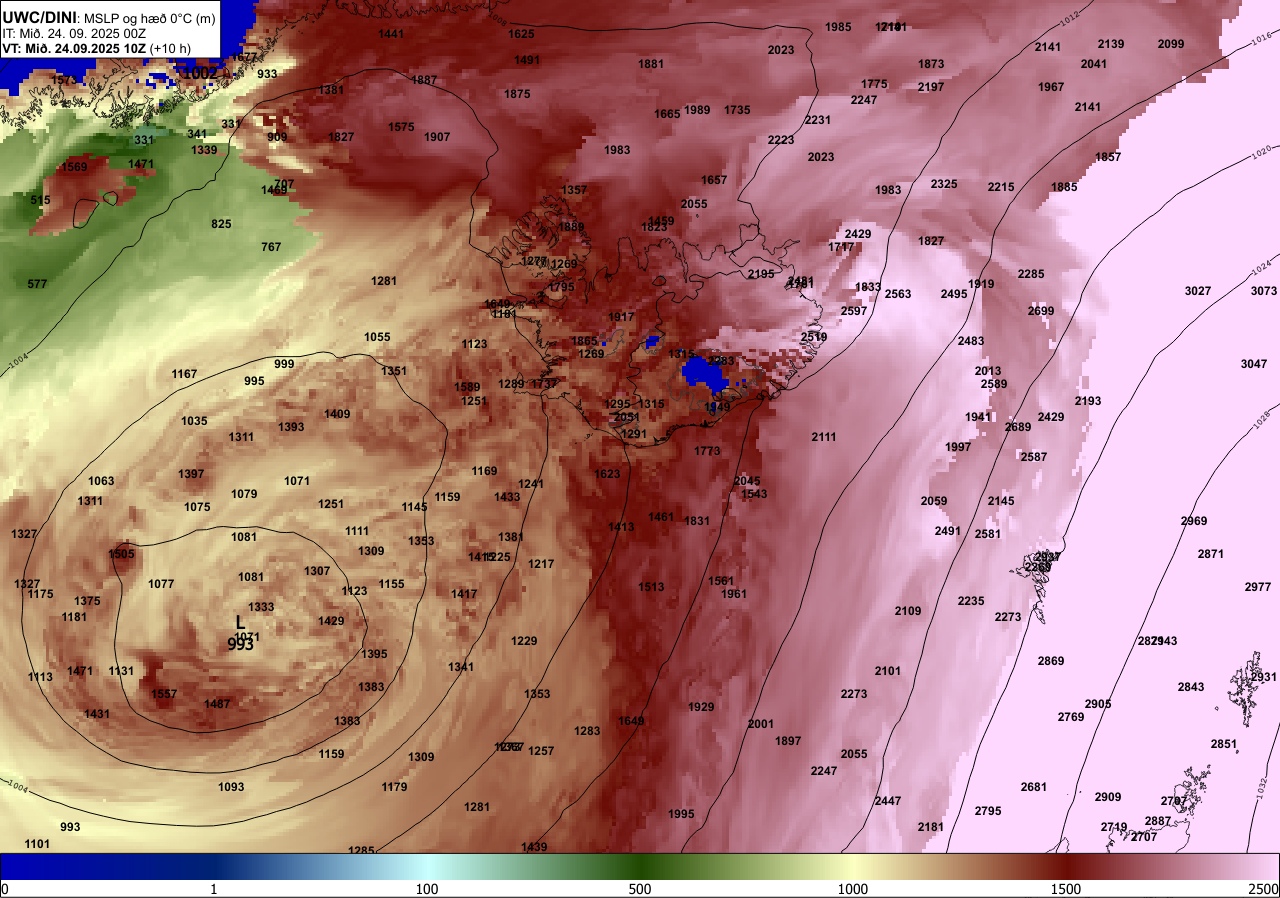1280x898 pixels.
Task: Click the height value 1167
Action: 184,374
